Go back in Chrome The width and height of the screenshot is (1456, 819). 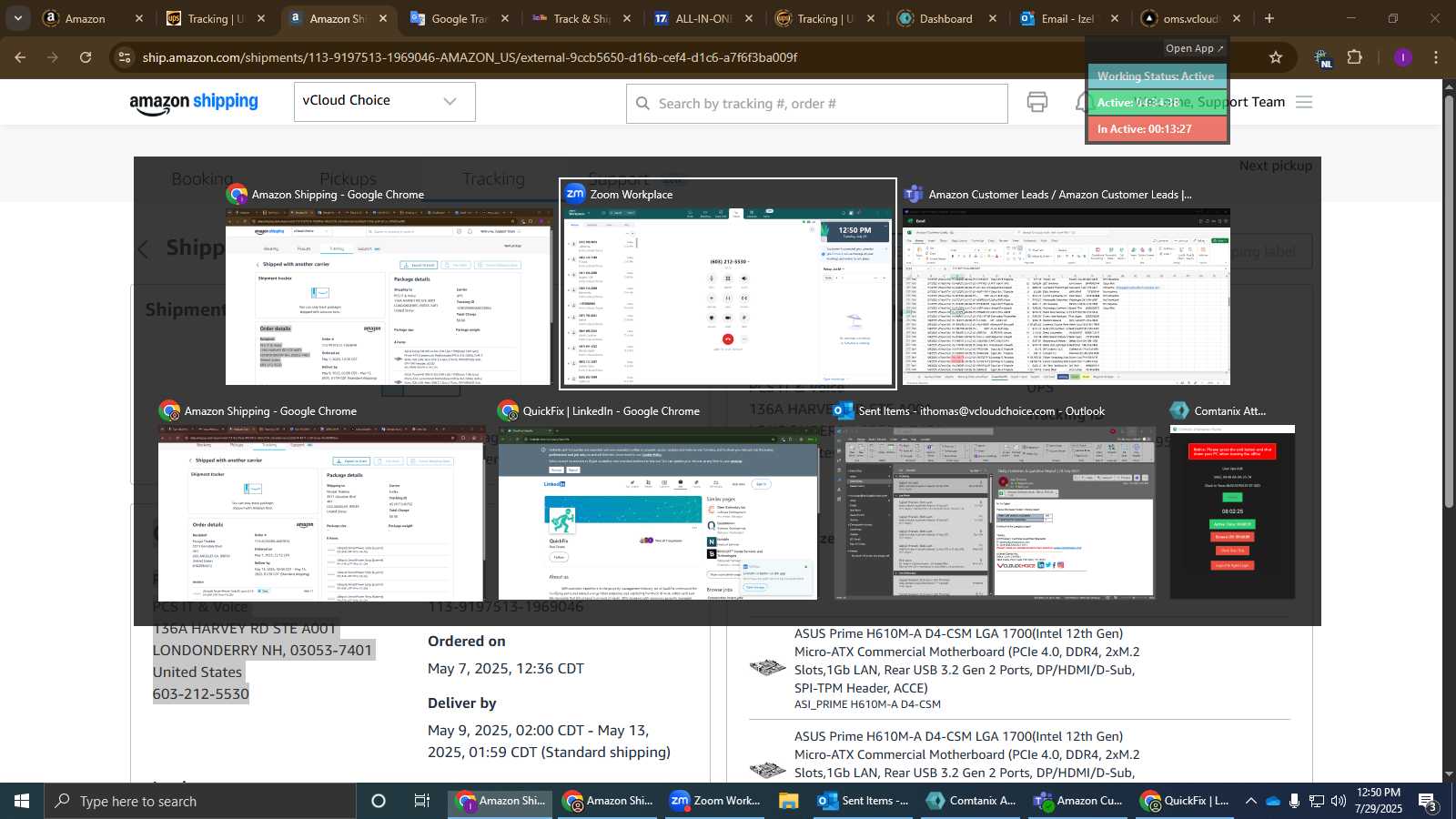(20, 57)
